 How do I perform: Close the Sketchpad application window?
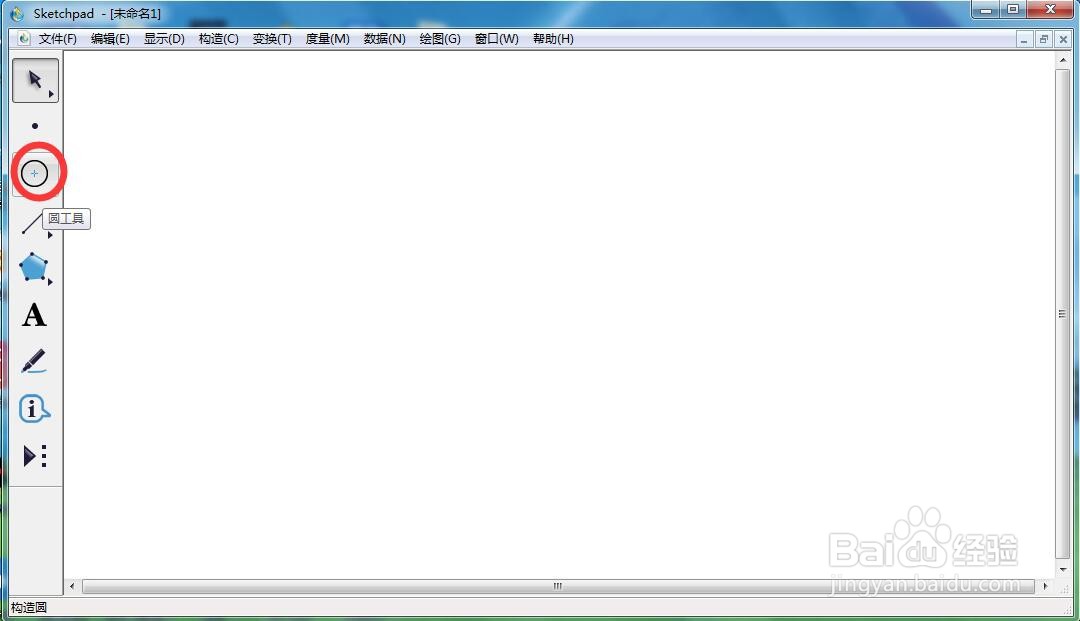(x=1050, y=10)
